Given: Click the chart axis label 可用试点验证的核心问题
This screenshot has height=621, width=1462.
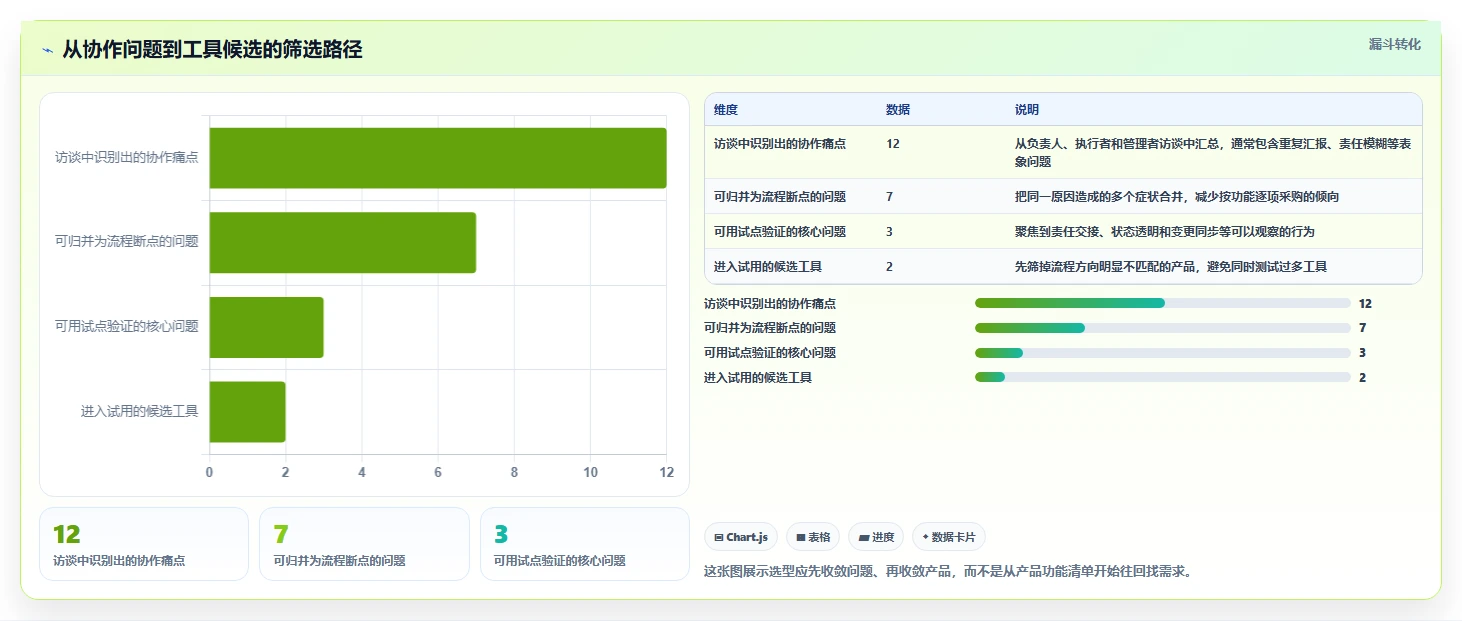Looking at the screenshot, I should [x=127, y=327].
